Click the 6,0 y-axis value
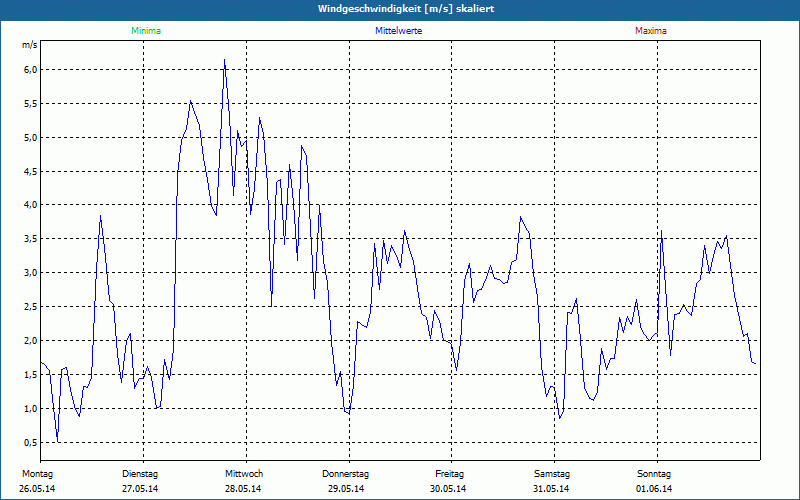Viewport: 800px width, 500px height. click(x=31, y=69)
